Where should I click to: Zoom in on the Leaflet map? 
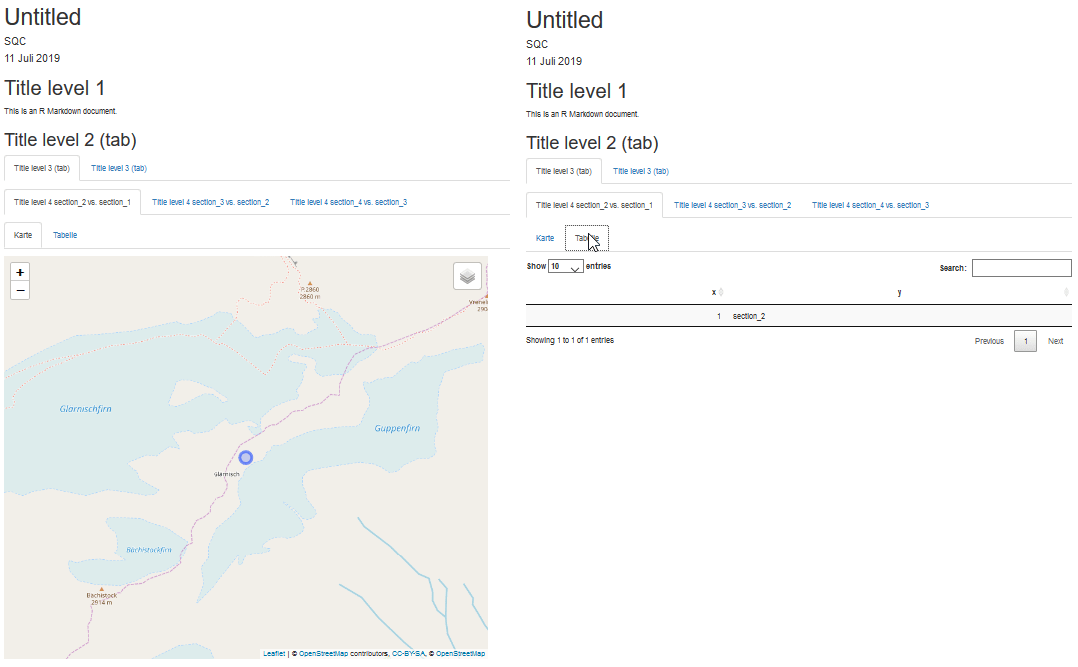point(20,272)
